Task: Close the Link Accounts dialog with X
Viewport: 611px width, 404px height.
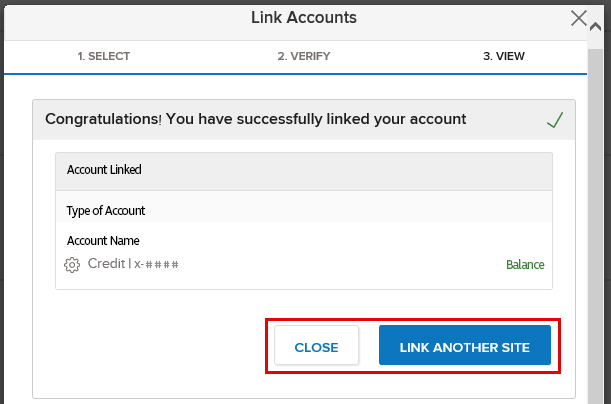Action: click(578, 18)
